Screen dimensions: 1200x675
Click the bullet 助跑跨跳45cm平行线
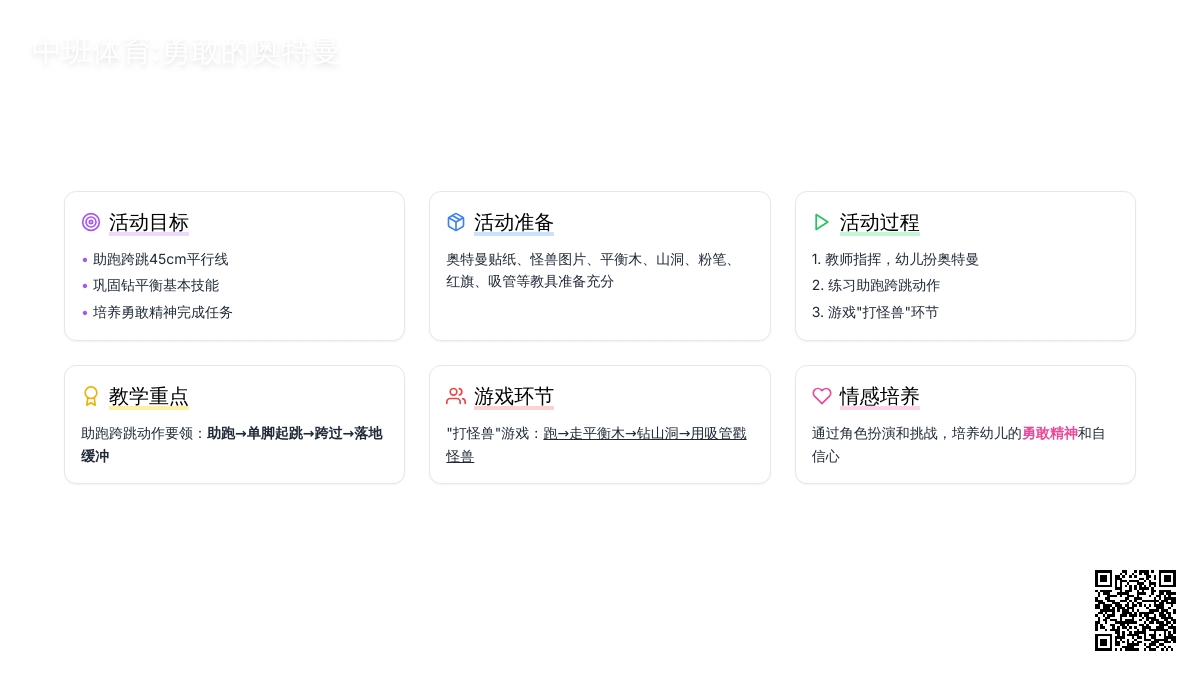click(x=161, y=259)
